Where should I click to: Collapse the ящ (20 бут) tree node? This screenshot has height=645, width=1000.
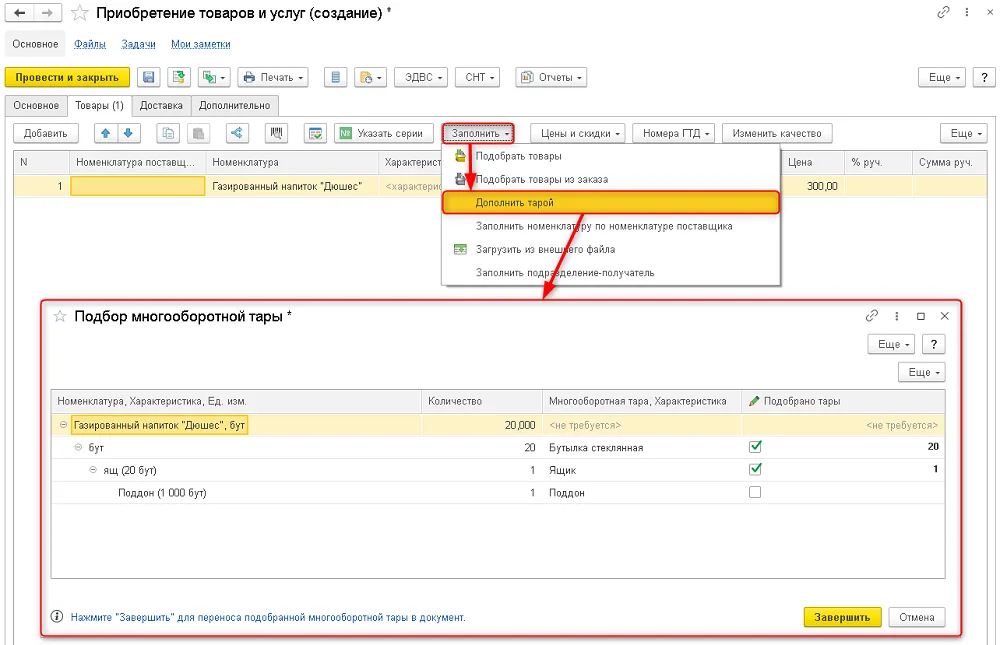coord(92,470)
